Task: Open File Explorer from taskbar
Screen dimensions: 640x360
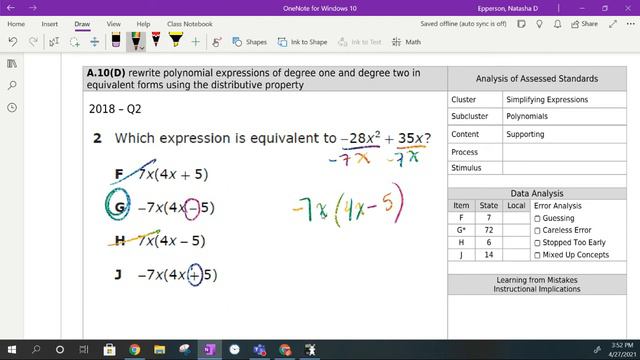Action: [159, 350]
